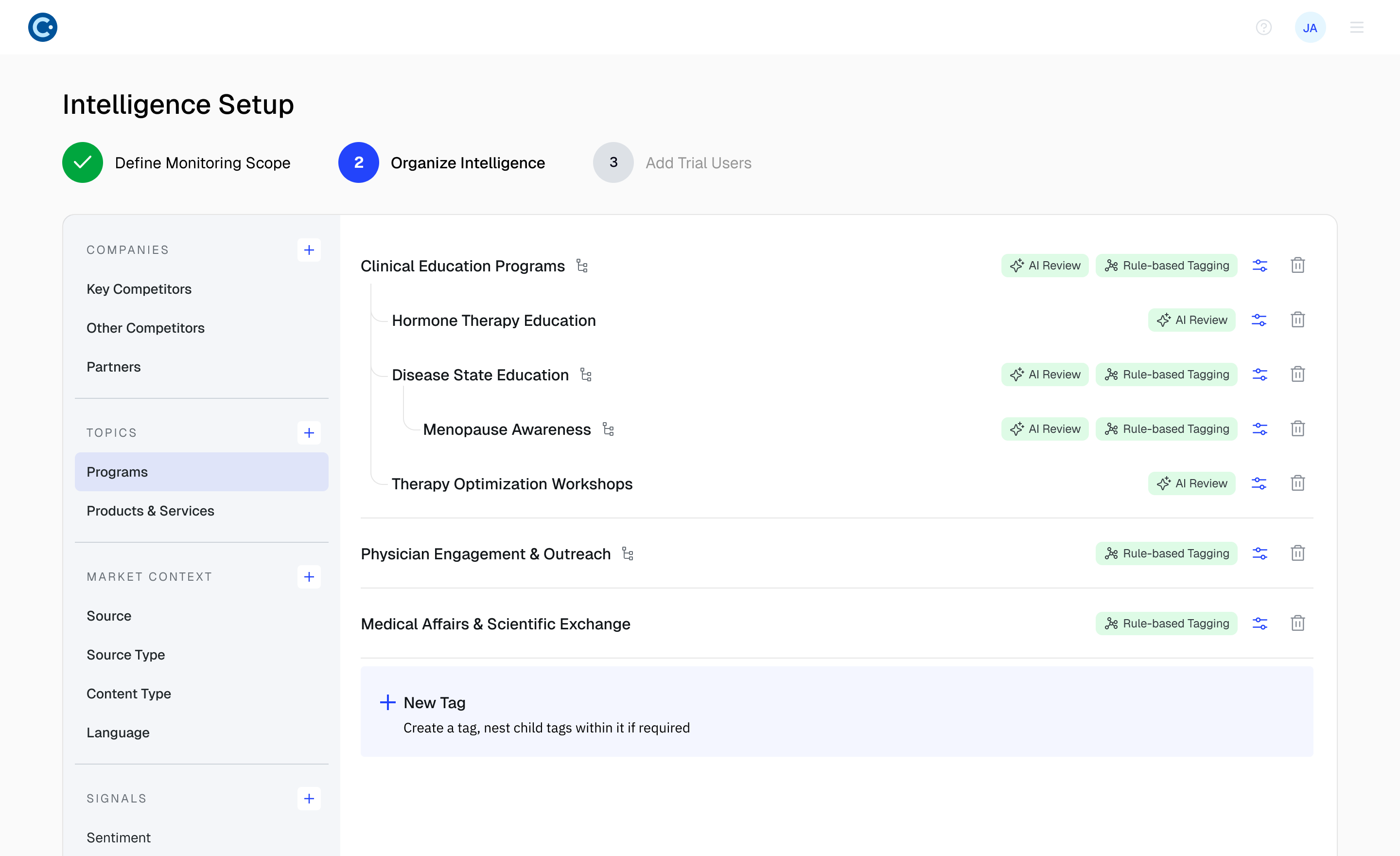Select Organize Intelligence step

(441, 162)
